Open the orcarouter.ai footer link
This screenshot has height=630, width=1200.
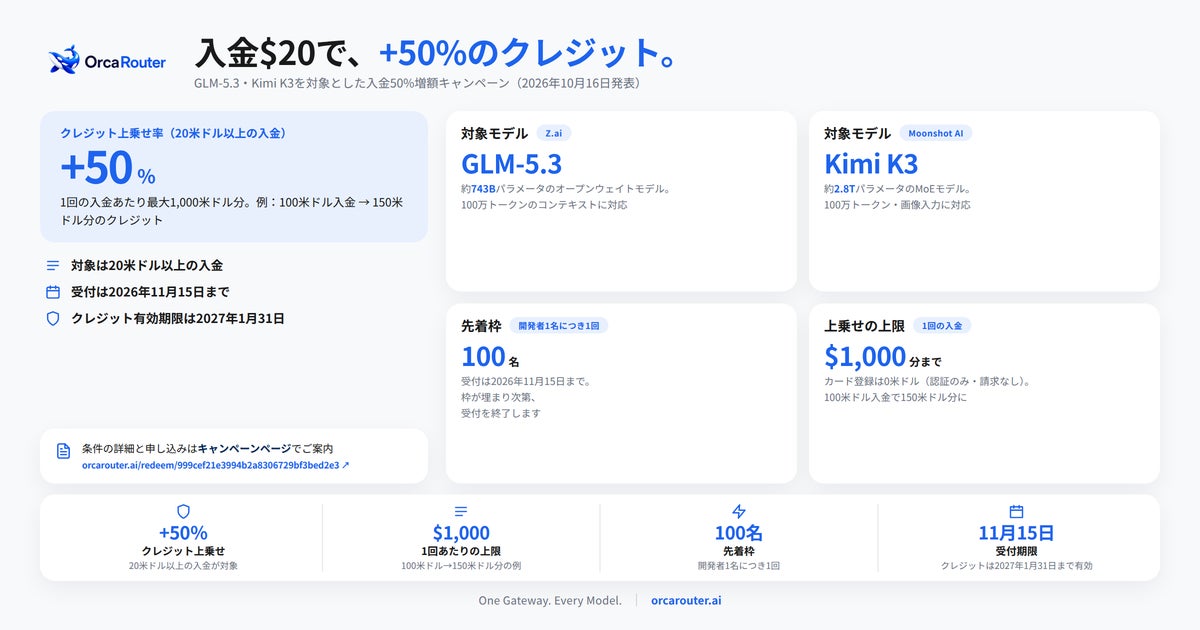click(x=686, y=600)
